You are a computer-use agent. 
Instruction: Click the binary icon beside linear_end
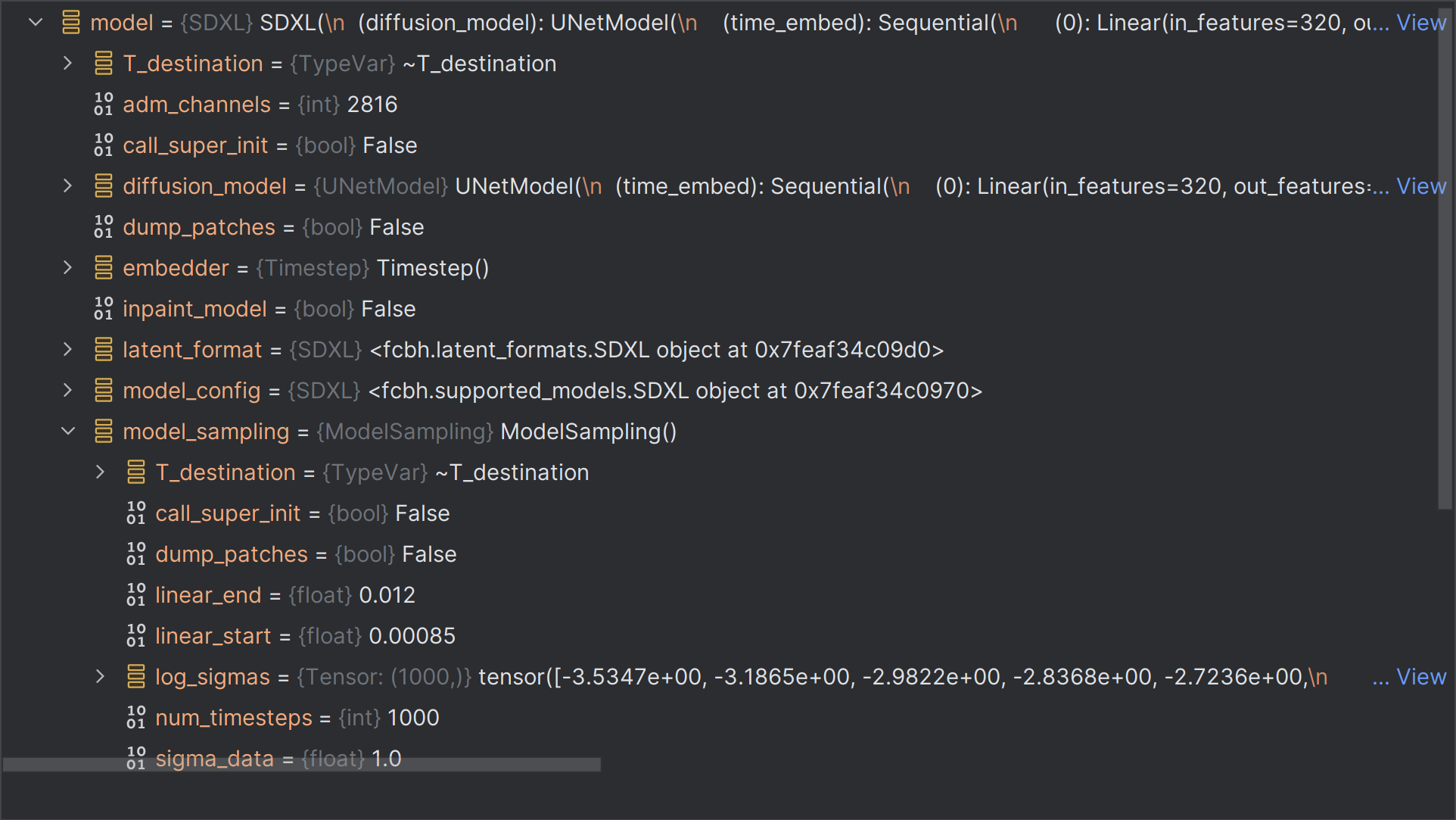pos(136,595)
